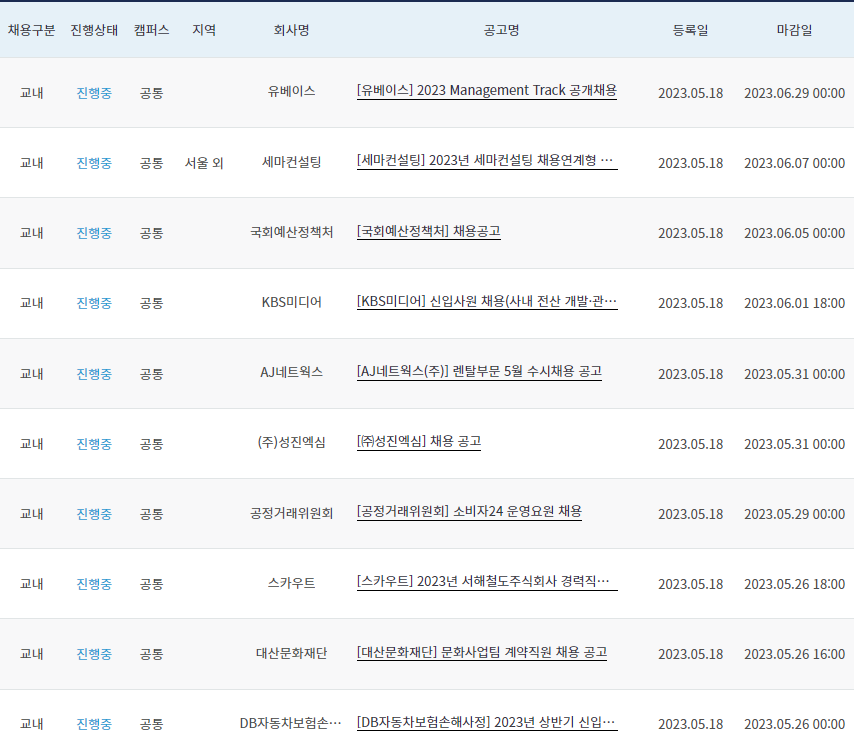Click the 회사명 column header
The height and width of the screenshot is (753, 854).
point(291,30)
